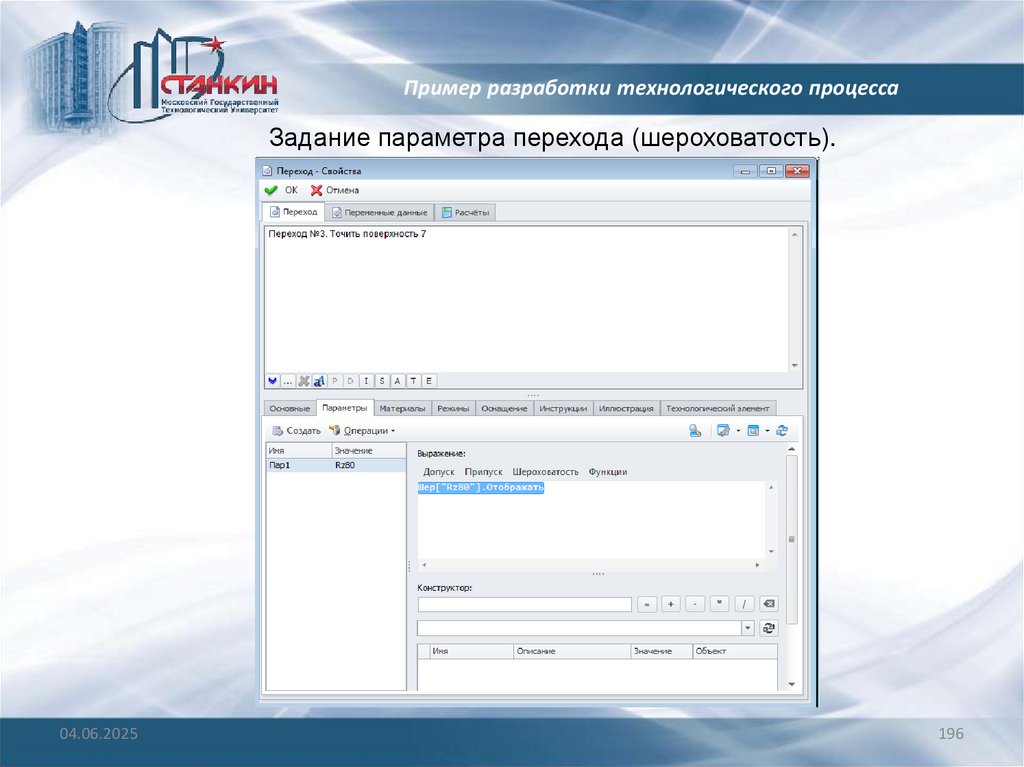This screenshot has width=1024, height=767.
Task: Open the Операции dropdown menu
Action: click(362, 431)
